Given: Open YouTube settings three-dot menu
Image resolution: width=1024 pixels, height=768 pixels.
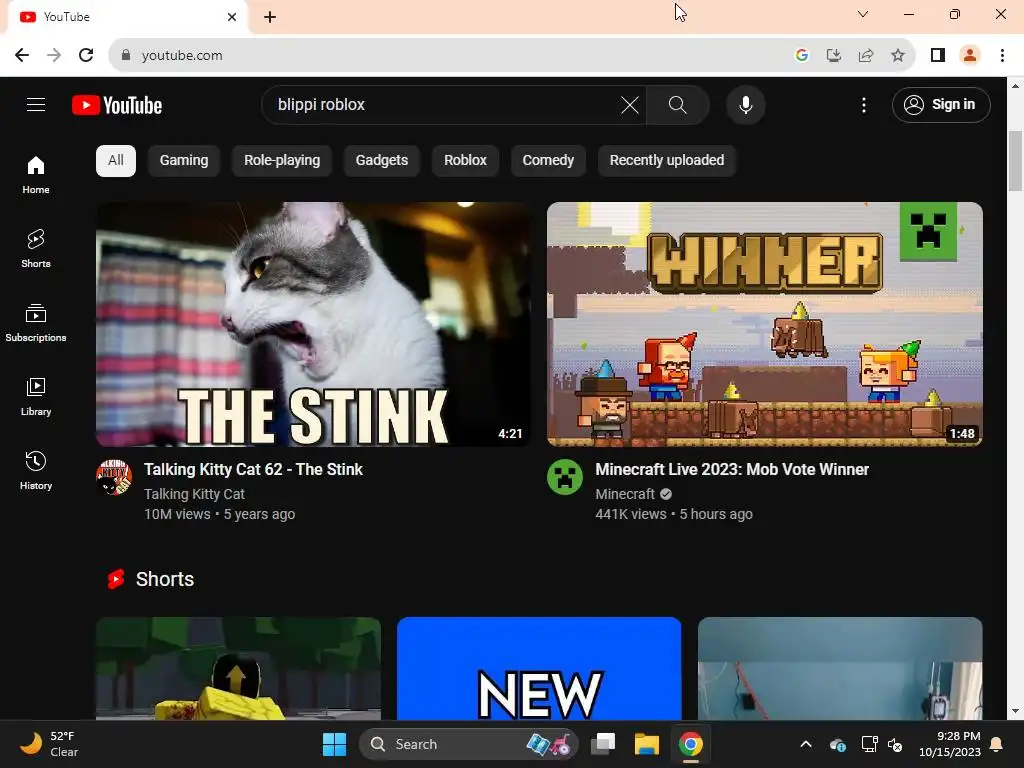Looking at the screenshot, I should click(863, 105).
